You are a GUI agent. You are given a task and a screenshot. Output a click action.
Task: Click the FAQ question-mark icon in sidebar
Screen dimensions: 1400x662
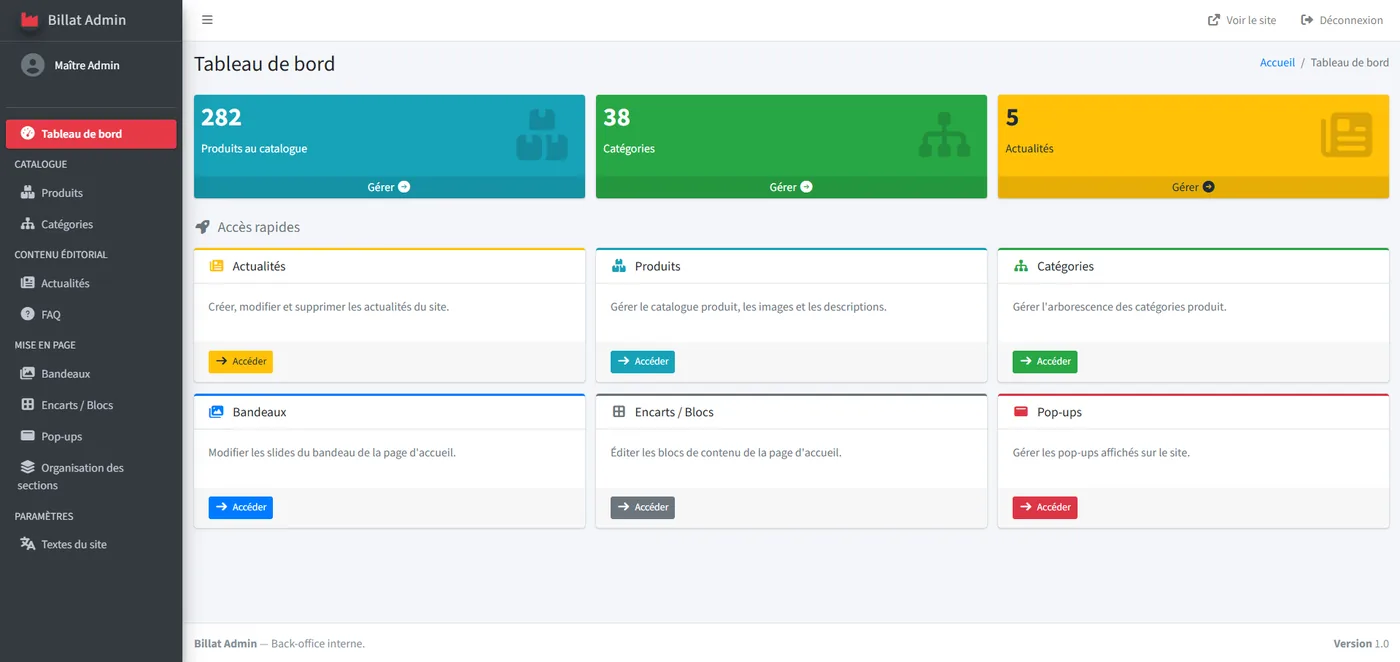coord(28,314)
